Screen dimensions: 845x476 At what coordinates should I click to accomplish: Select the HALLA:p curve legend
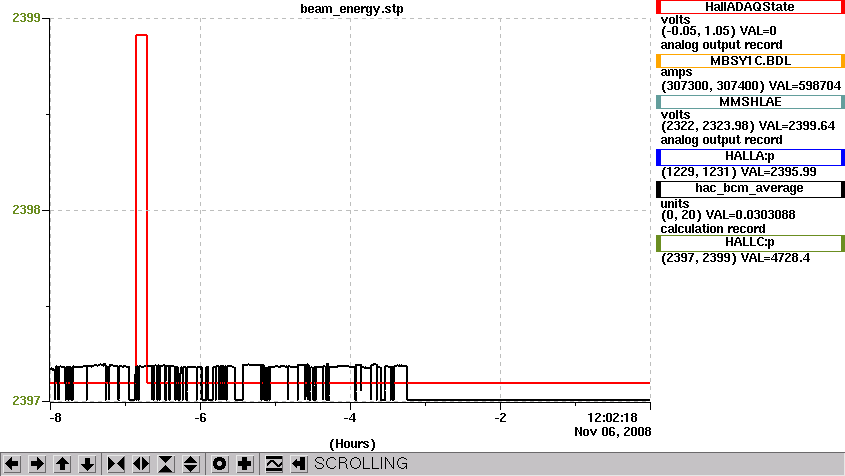pyautogui.click(x=750, y=156)
